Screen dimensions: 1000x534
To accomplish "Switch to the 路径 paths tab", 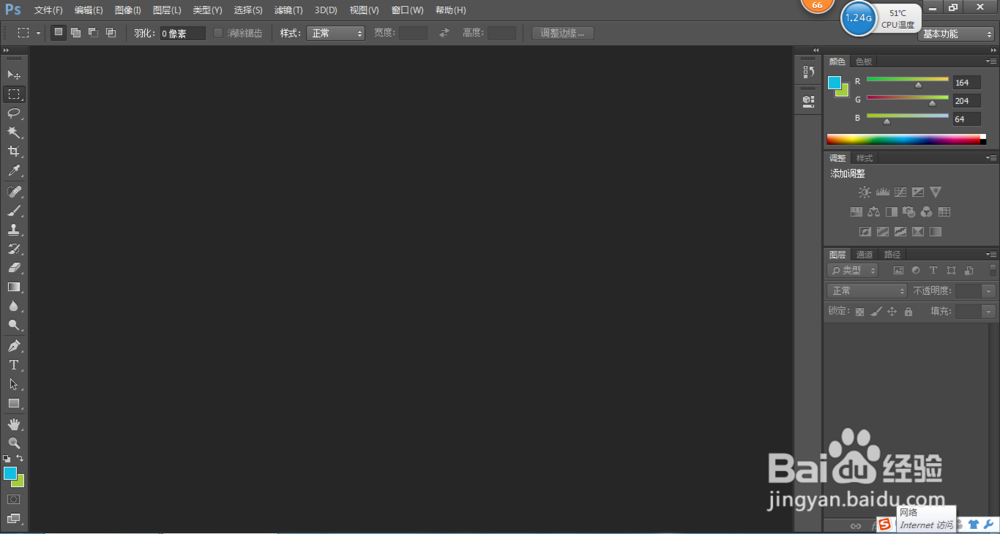I will click(892, 254).
